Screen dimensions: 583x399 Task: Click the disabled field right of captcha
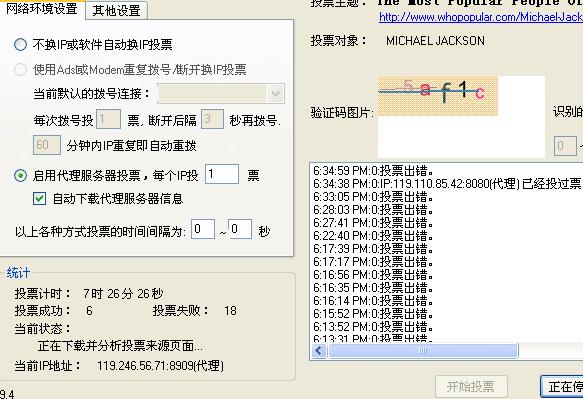[565, 146]
